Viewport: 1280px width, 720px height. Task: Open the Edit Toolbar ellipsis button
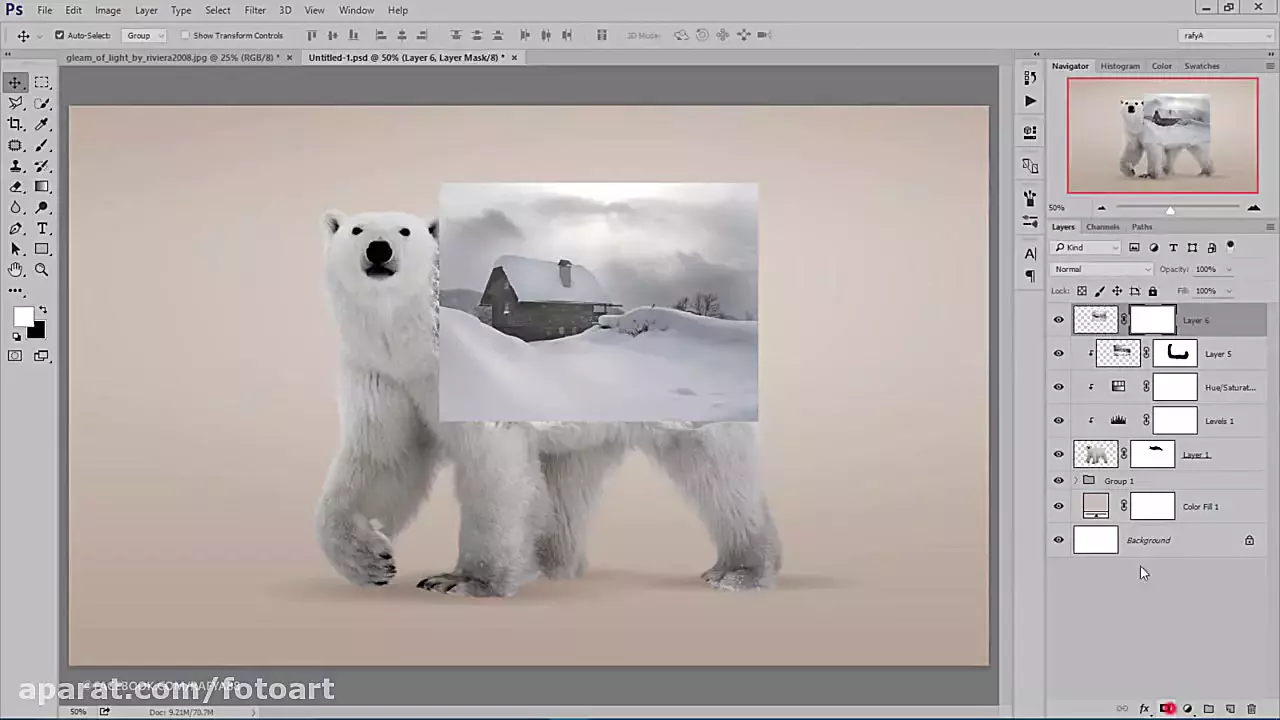(x=16, y=291)
